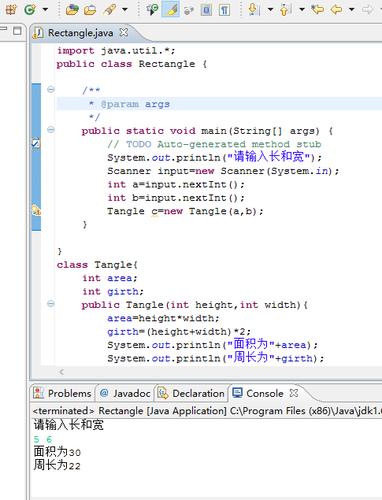Click the 'class Tangle{' line
This screenshot has height=500, width=382.
point(97,265)
